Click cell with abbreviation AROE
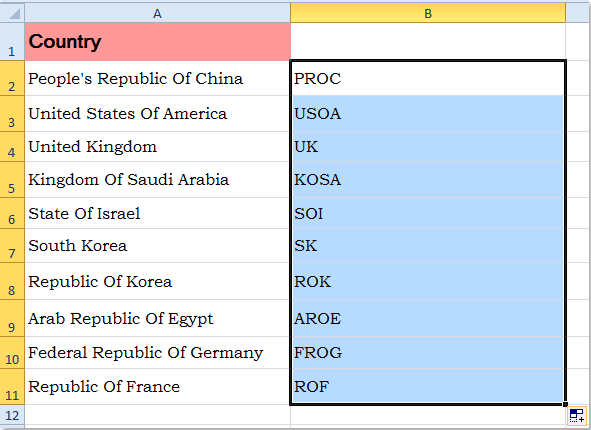 tap(428, 318)
